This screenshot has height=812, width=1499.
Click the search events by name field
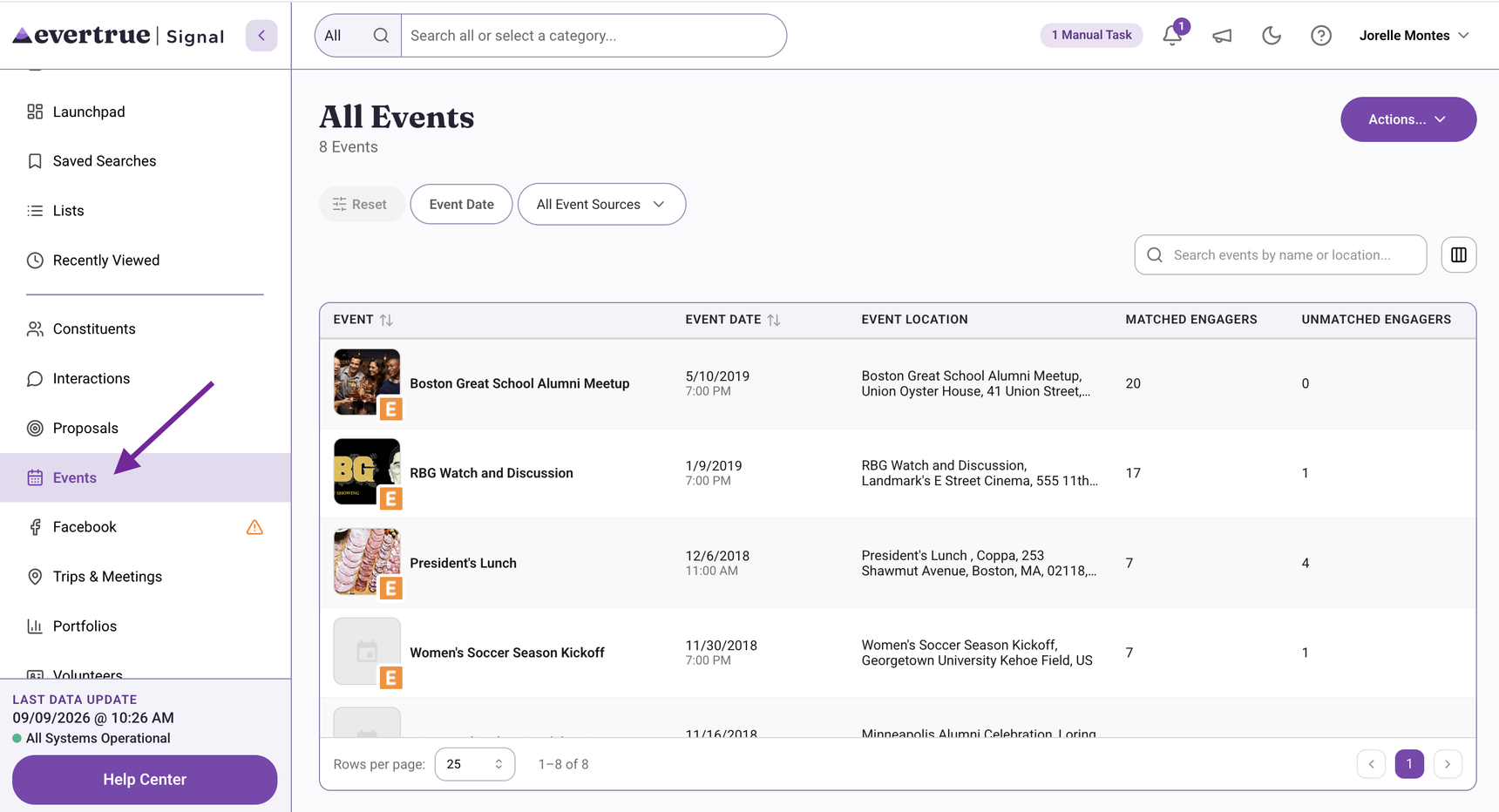tap(1280, 255)
